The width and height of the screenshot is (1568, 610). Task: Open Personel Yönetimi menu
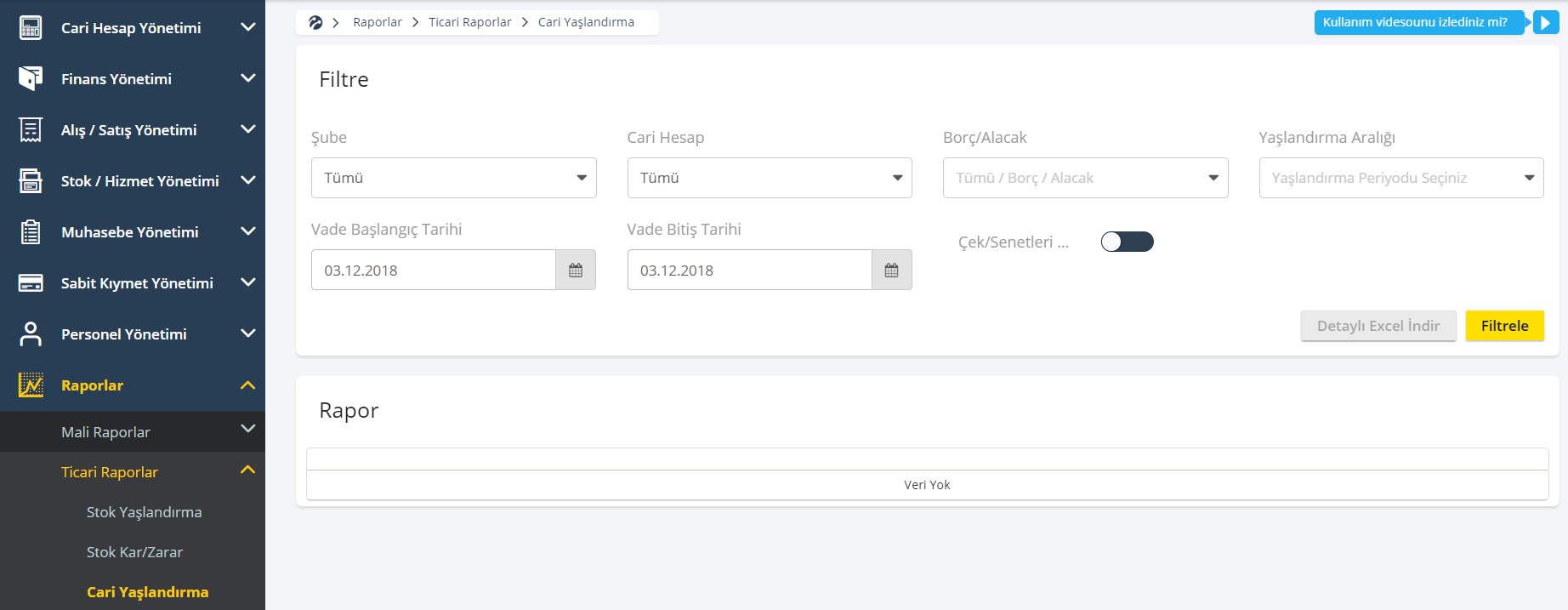click(x=124, y=334)
